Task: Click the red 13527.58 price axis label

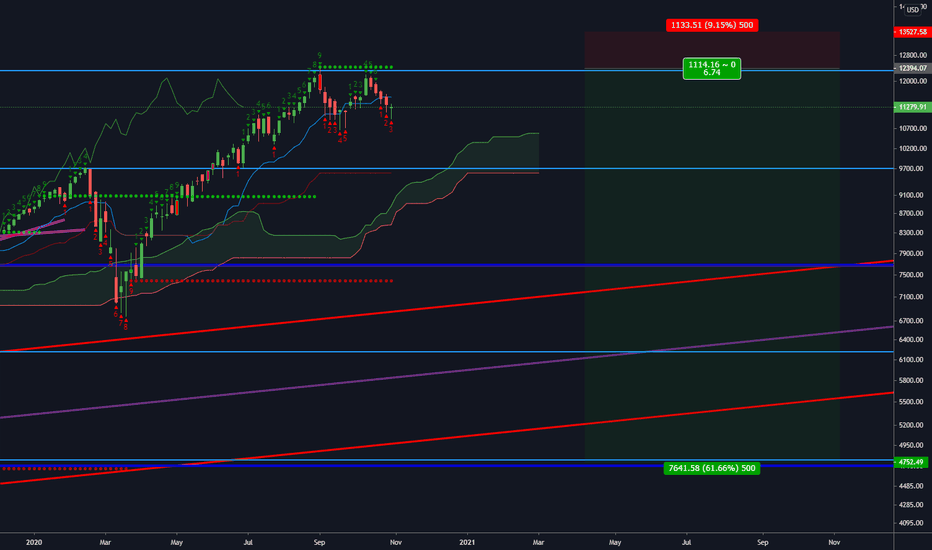Action: click(912, 32)
